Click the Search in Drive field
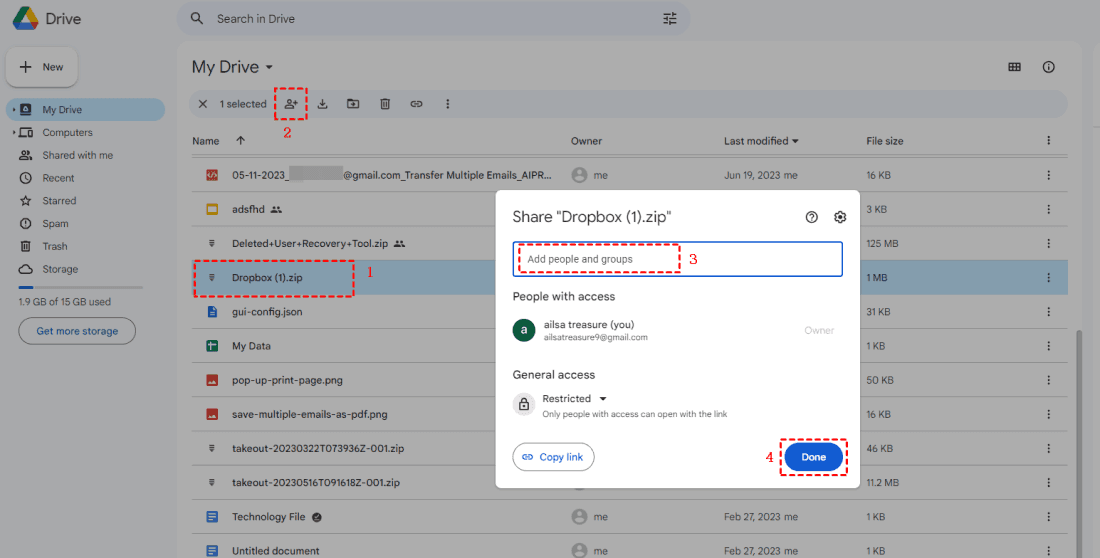This screenshot has height=558, width=1100. pyautogui.click(x=434, y=19)
